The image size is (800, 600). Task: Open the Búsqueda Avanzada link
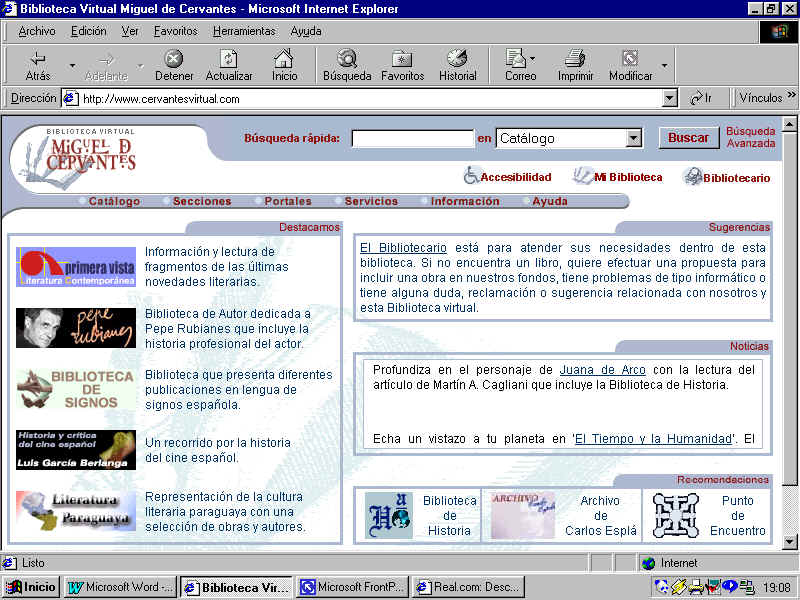pos(751,137)
